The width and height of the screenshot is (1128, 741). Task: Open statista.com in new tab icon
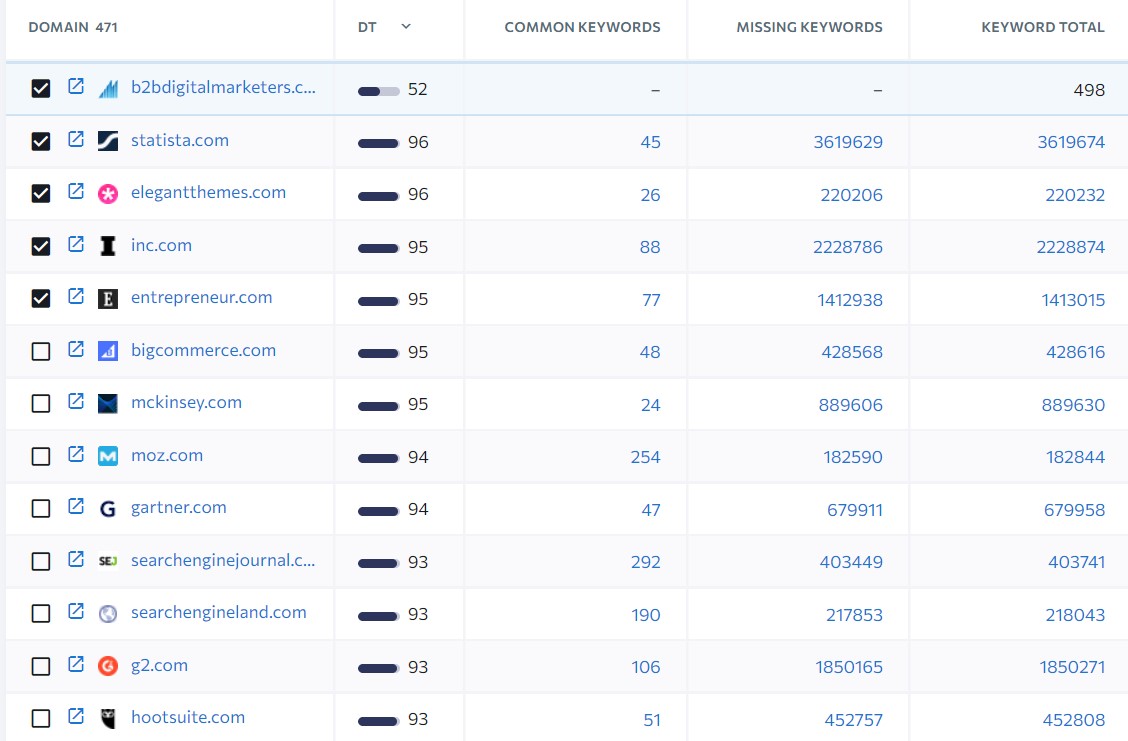[x=76, y=139]
